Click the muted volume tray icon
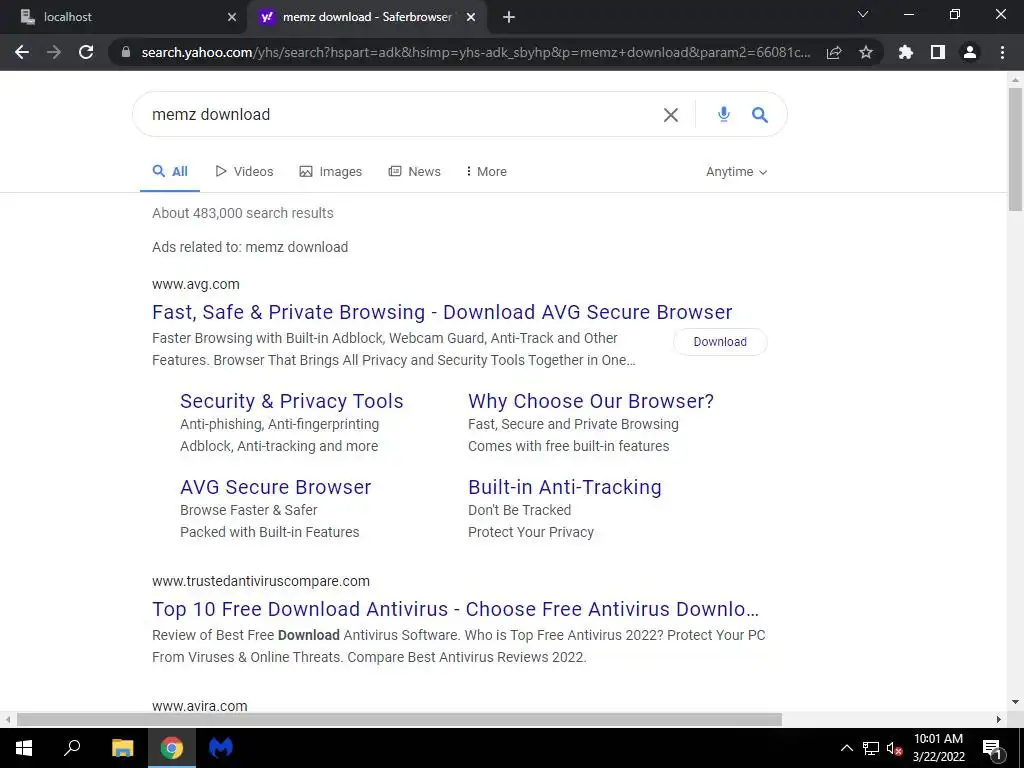 (894, 748)
